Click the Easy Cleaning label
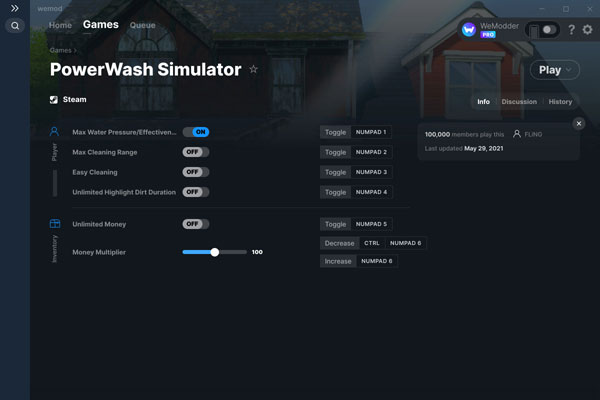 click(95, 172)
